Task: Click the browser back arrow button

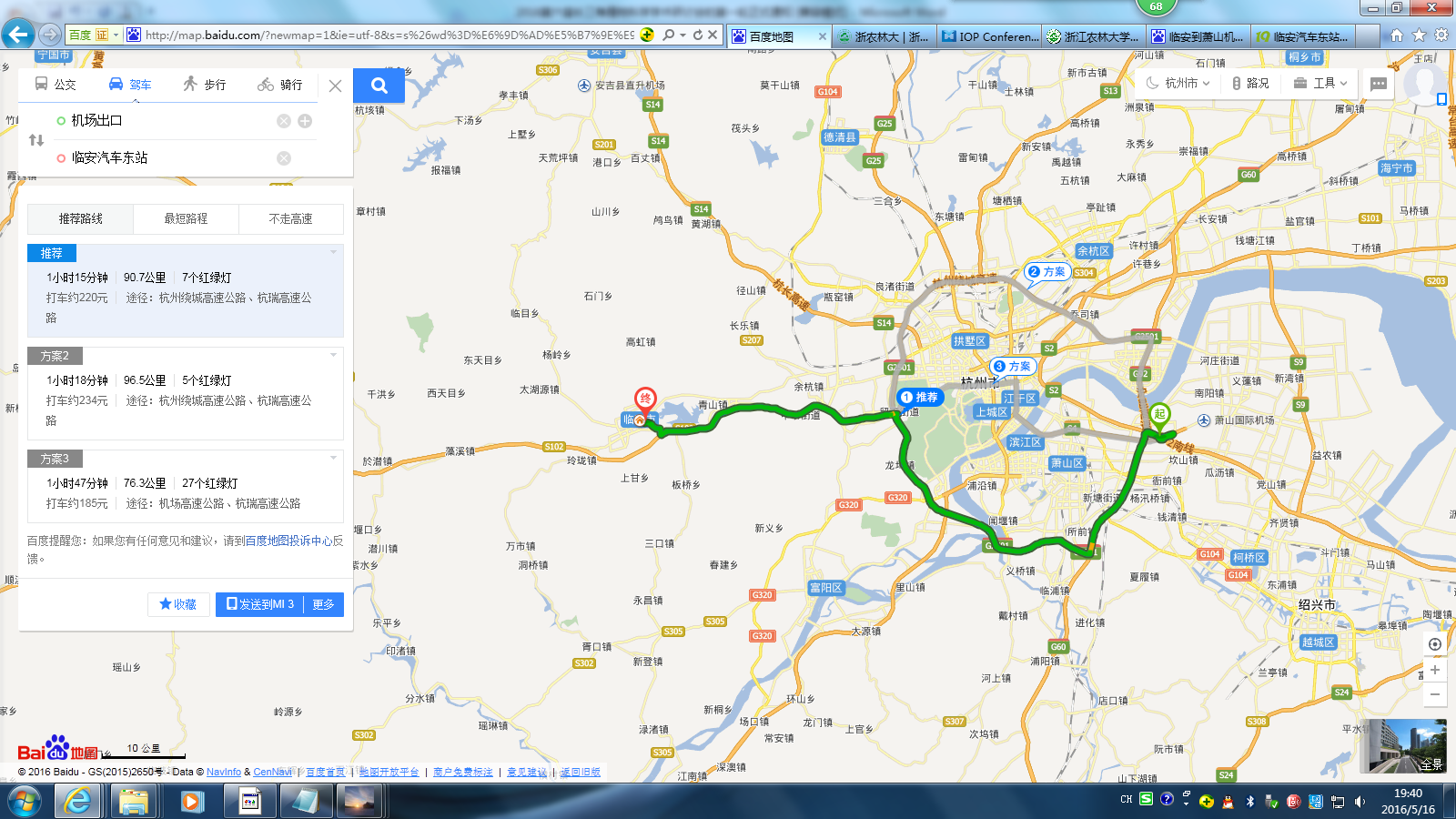Action: pos(18,35)
